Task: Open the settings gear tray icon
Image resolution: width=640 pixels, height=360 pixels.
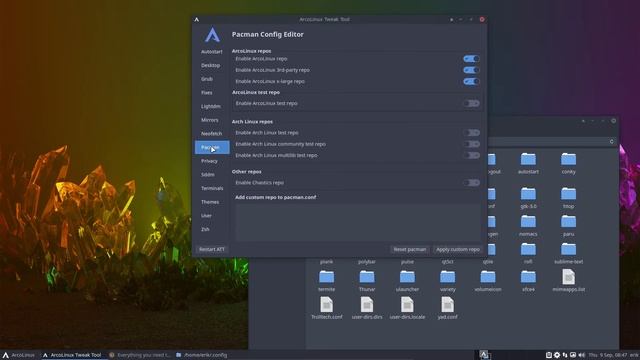Action: coord(557,355)
